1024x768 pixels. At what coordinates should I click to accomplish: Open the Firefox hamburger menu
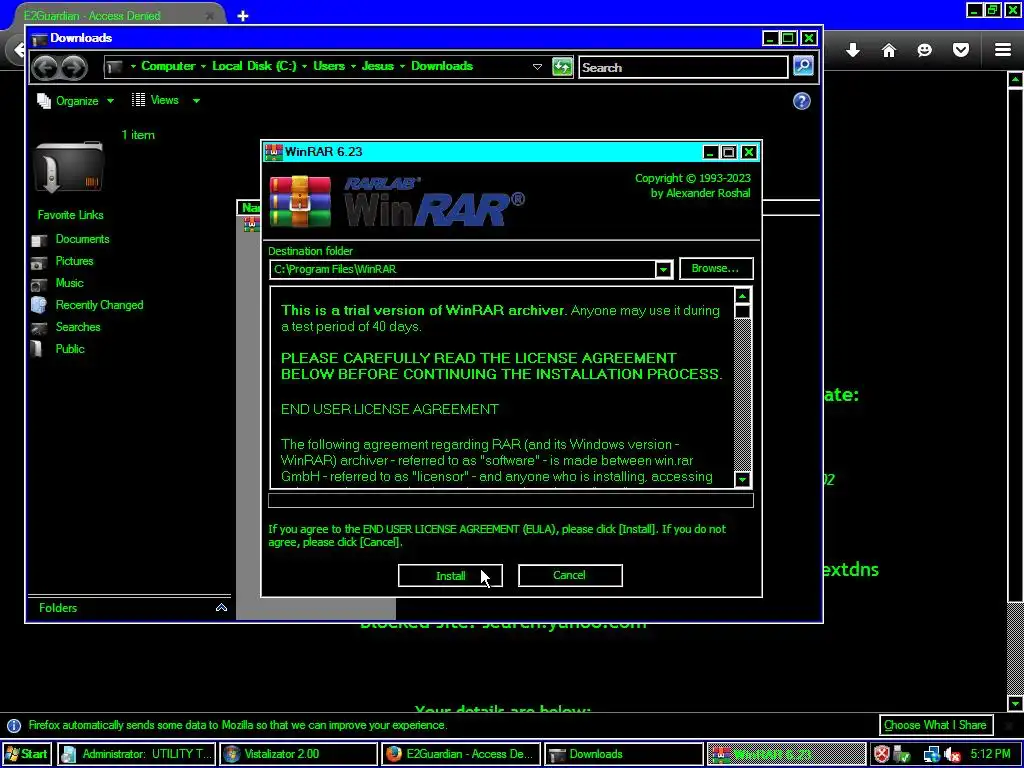point(1003,50)
